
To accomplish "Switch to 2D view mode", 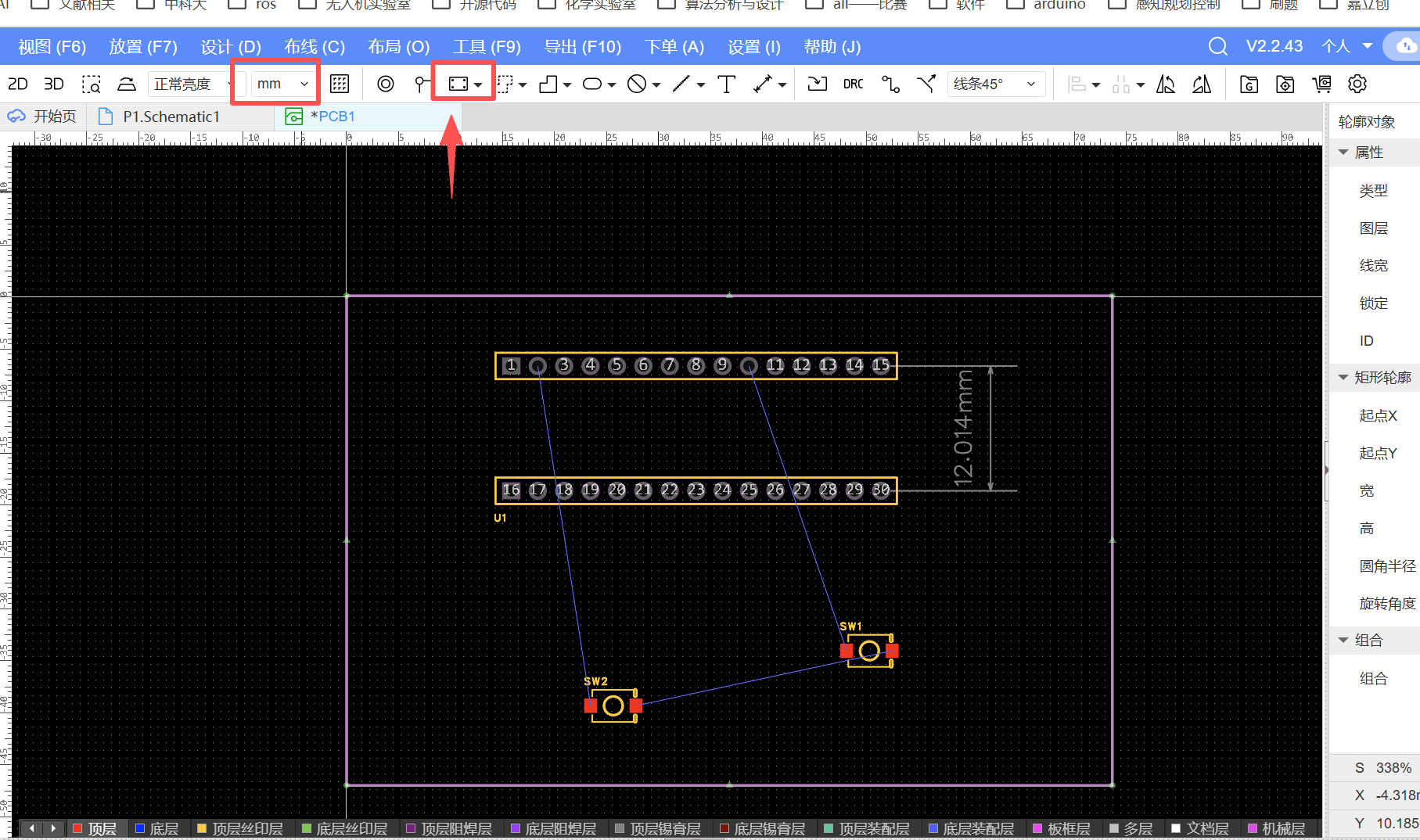I will [x=18, y=84].
